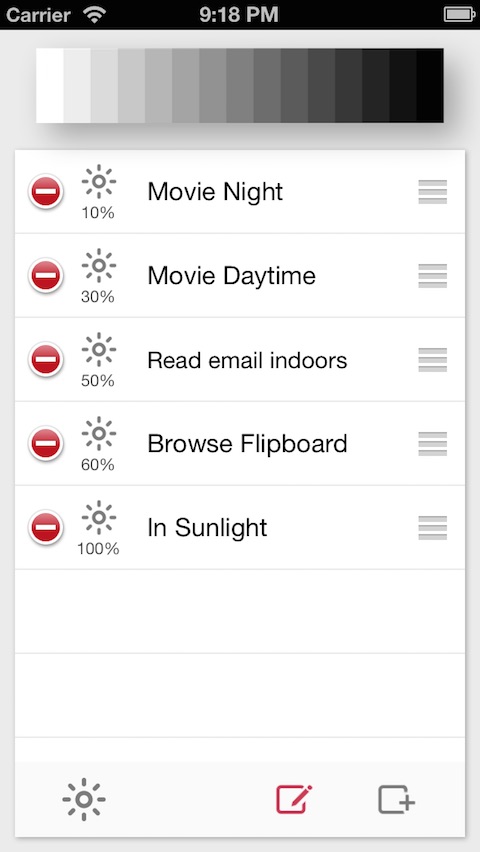Tap the red delete button for Movie Night
The image size is (480, 852).
[46, 191]
